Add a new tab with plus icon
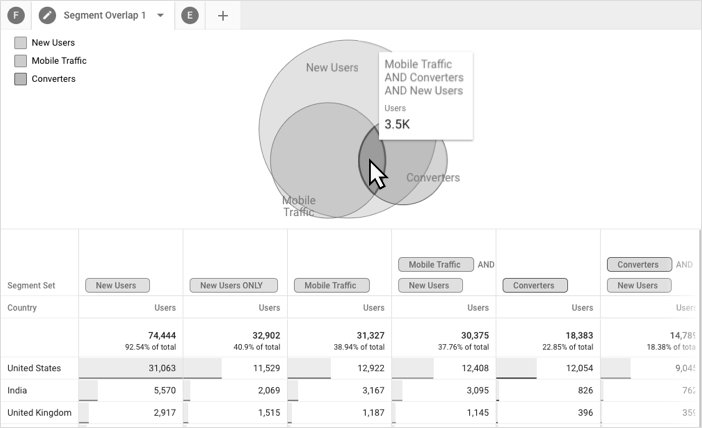Viewport: 702px width, 428px height. point(222,15)
